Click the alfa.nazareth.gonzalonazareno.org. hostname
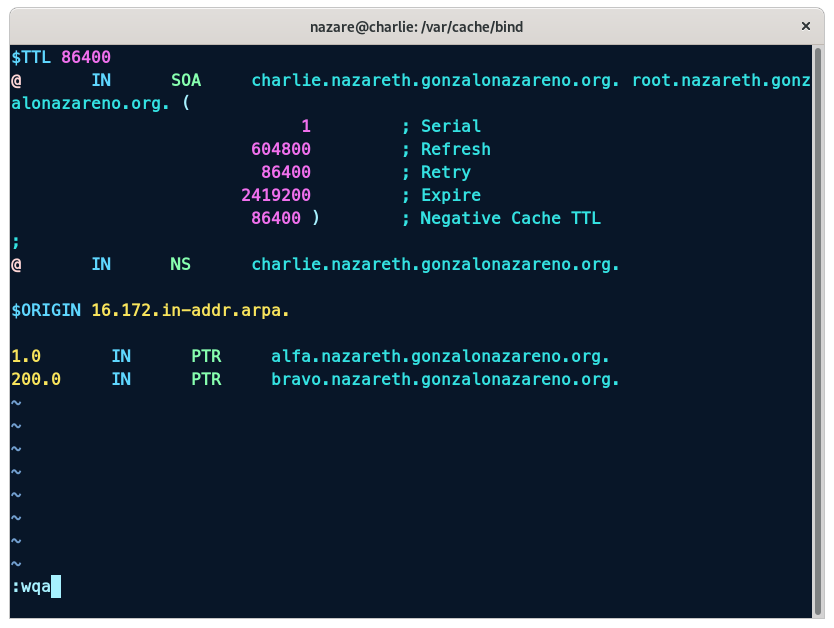 441,356
